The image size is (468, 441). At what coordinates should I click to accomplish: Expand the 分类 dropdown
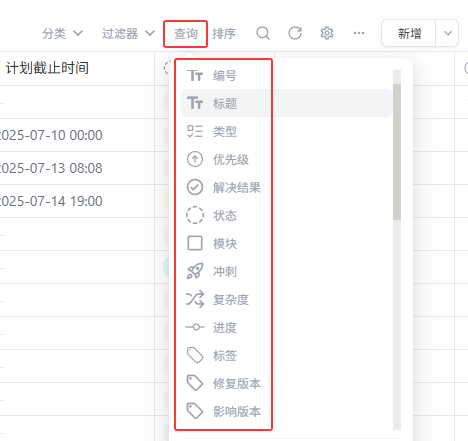click(62, 33)
